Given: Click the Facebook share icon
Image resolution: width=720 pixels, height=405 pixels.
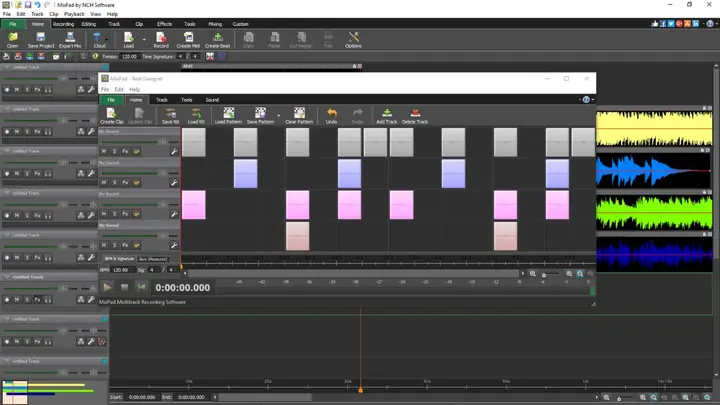Looking at the screenshot, I should point(663,24).
